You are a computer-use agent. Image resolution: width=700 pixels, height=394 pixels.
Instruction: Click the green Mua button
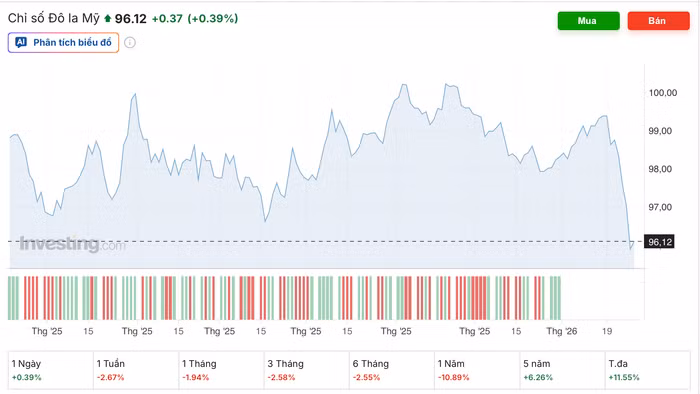tap(588, 21)
